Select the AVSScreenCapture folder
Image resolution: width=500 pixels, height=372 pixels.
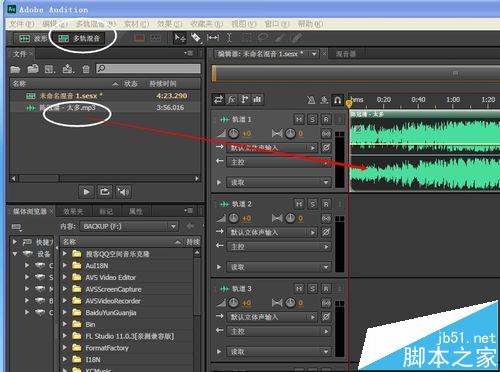[113, 289]
